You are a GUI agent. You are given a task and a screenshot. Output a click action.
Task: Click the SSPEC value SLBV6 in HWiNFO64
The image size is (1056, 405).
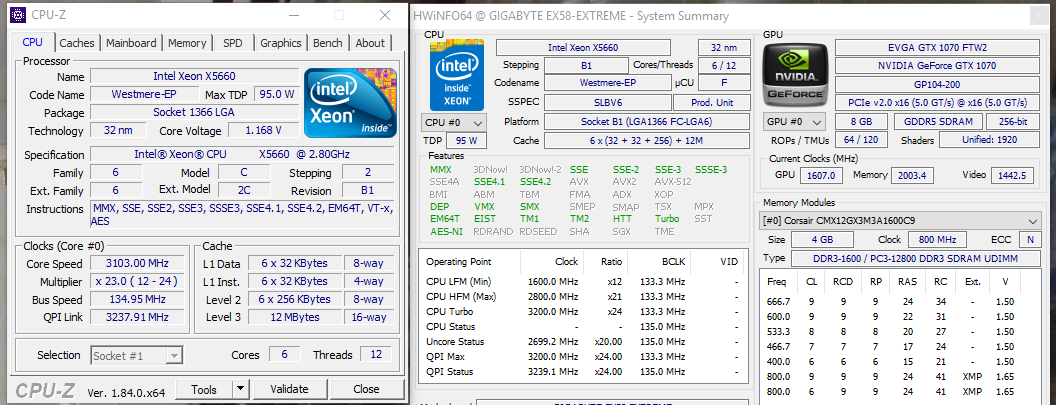[x=607, y=102]
